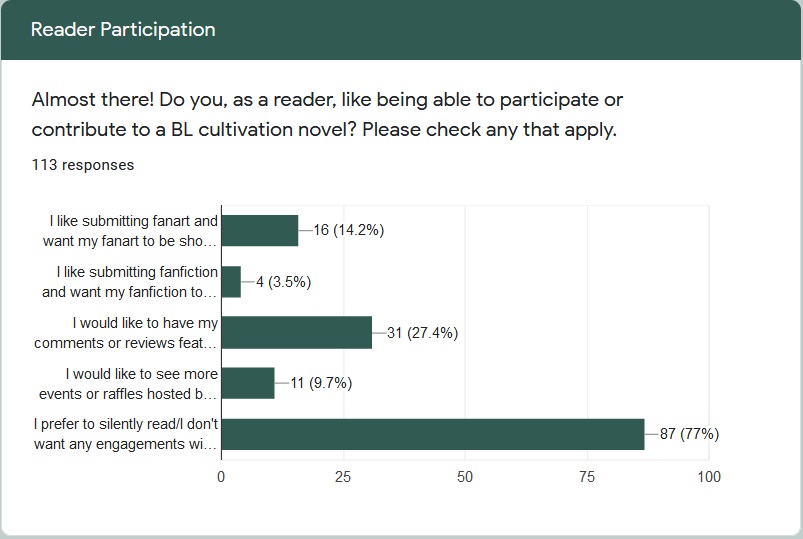Click the "31 (27.4%)" value label
Viewport: 803px width, 539px height.
pos(422,333)
